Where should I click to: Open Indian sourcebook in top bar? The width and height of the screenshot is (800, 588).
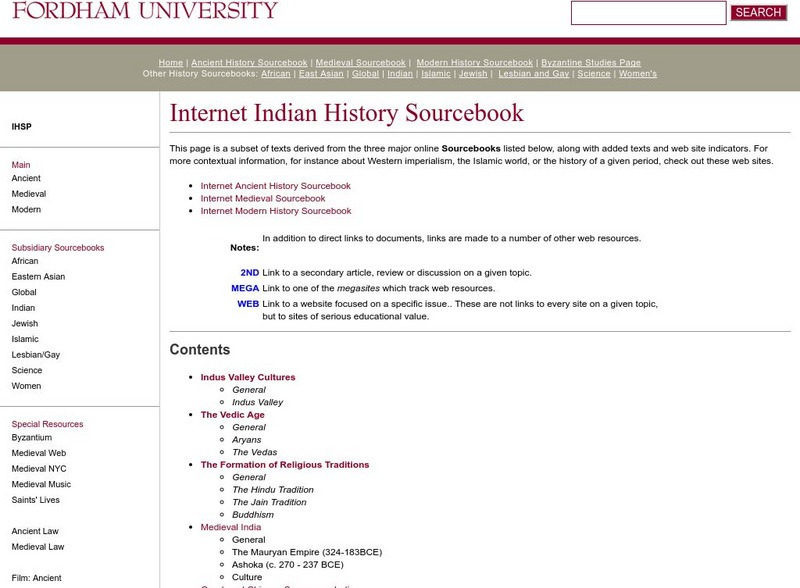[400, 74]
